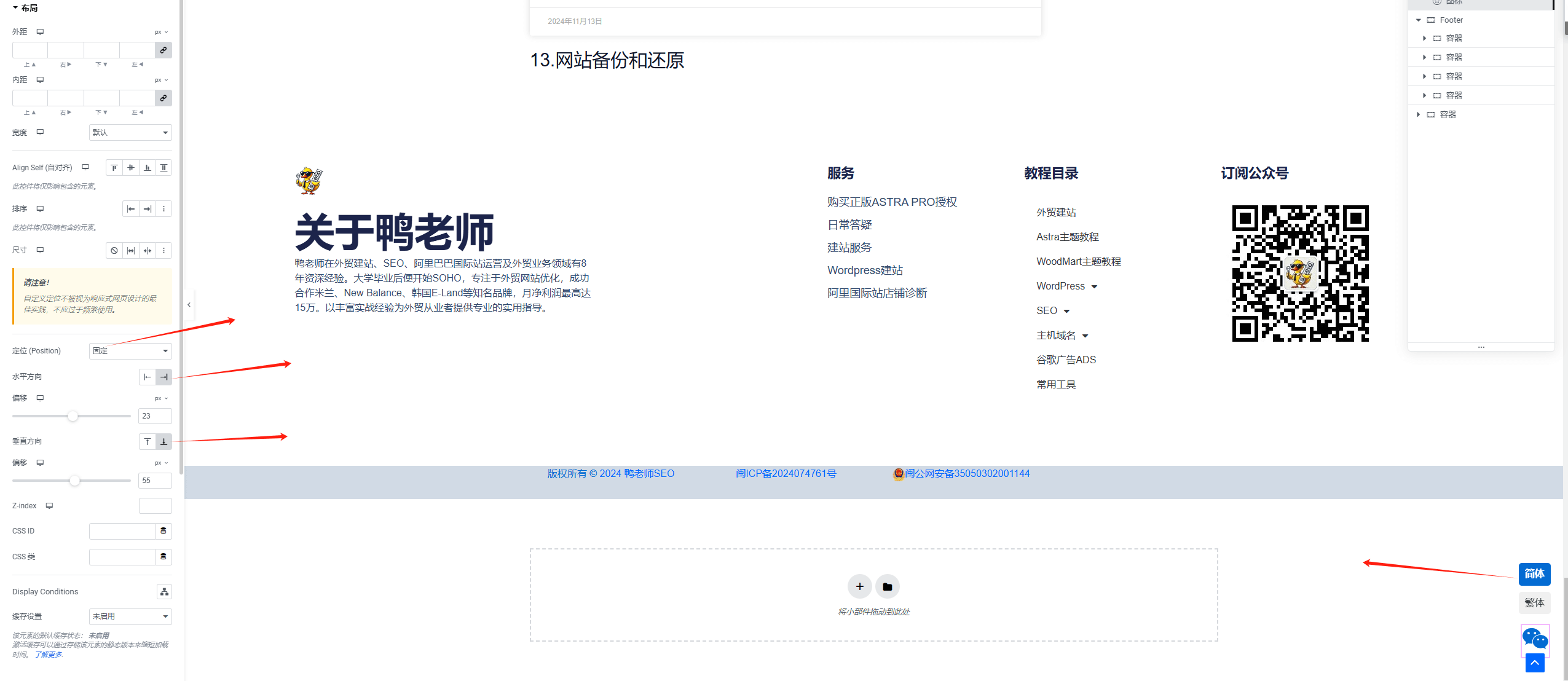Image resolution: width=1568 pixels, height=681 pixels.
Task: Open the px unit selector for 外距
Action: [161, 32]
